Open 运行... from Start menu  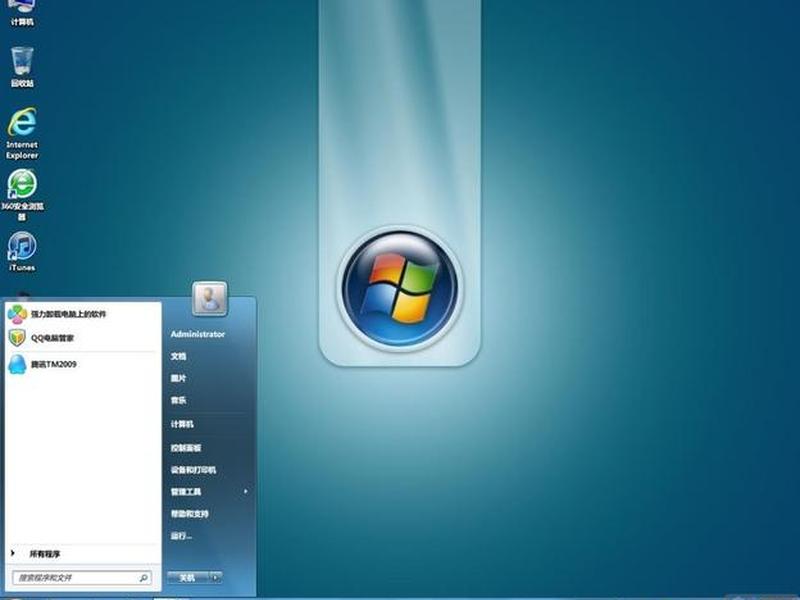click(x=181, y=536)
